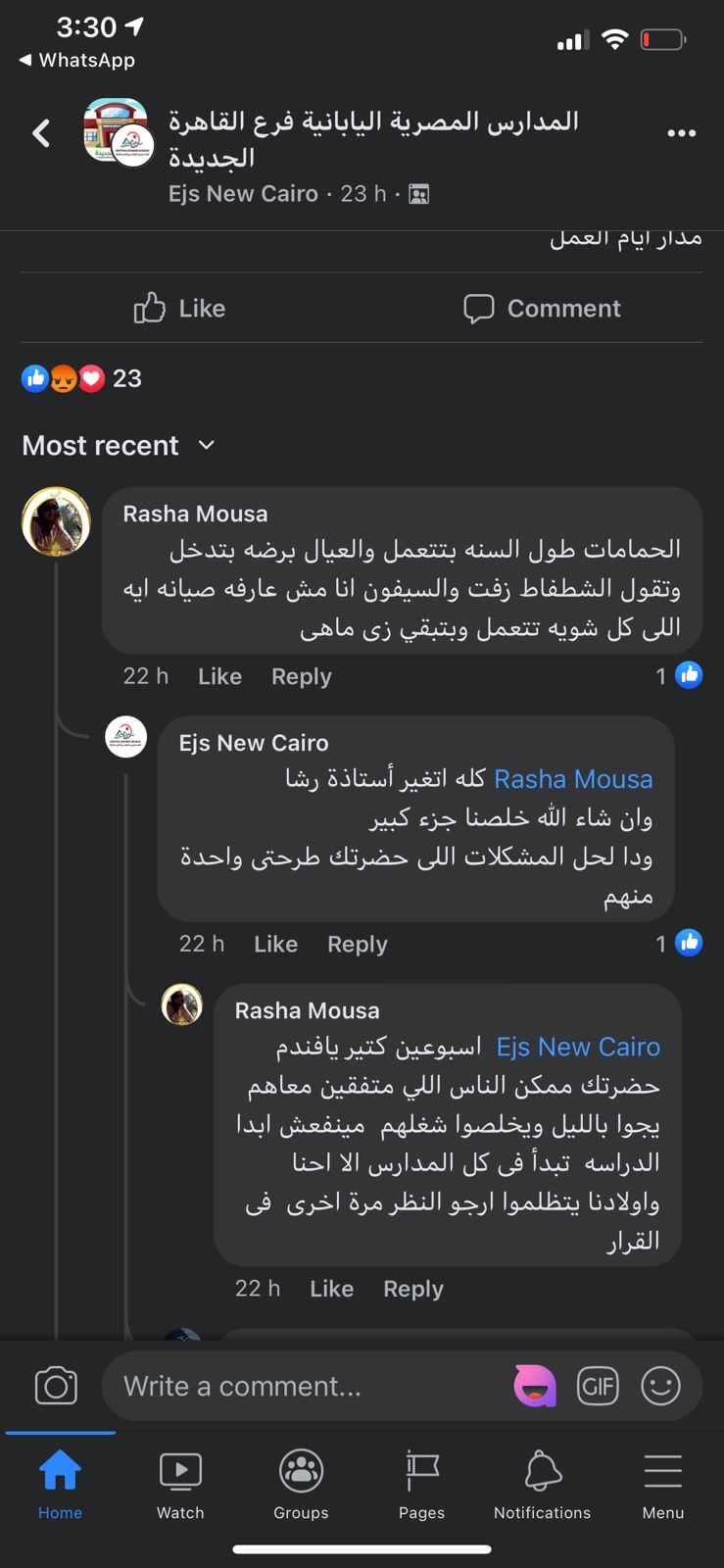This screenshot has width=724, height=1568.
Task: Open Notifications bell tab
Action: (x=542, y=1484)
